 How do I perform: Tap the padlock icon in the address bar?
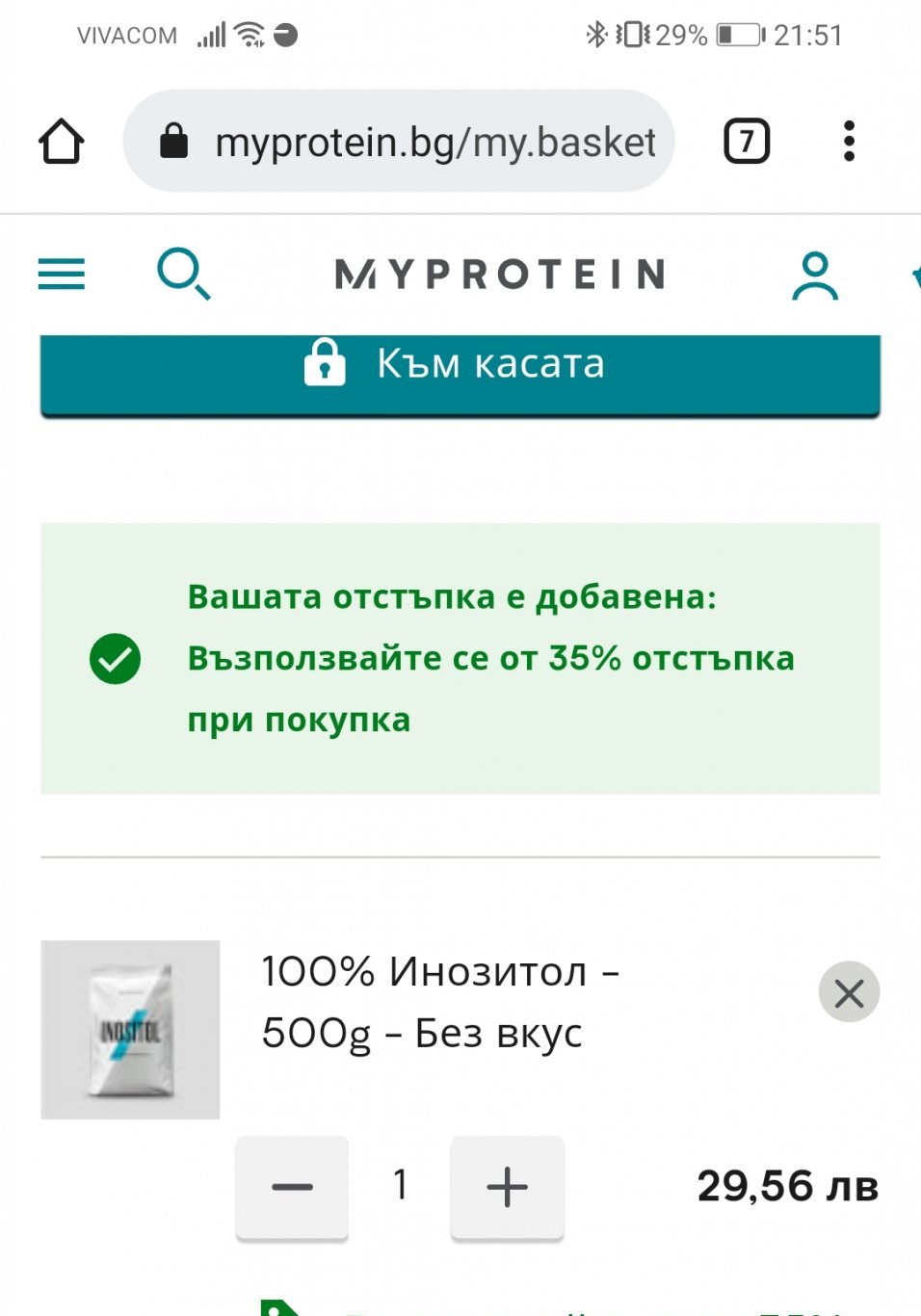click(x=173, y=142)
